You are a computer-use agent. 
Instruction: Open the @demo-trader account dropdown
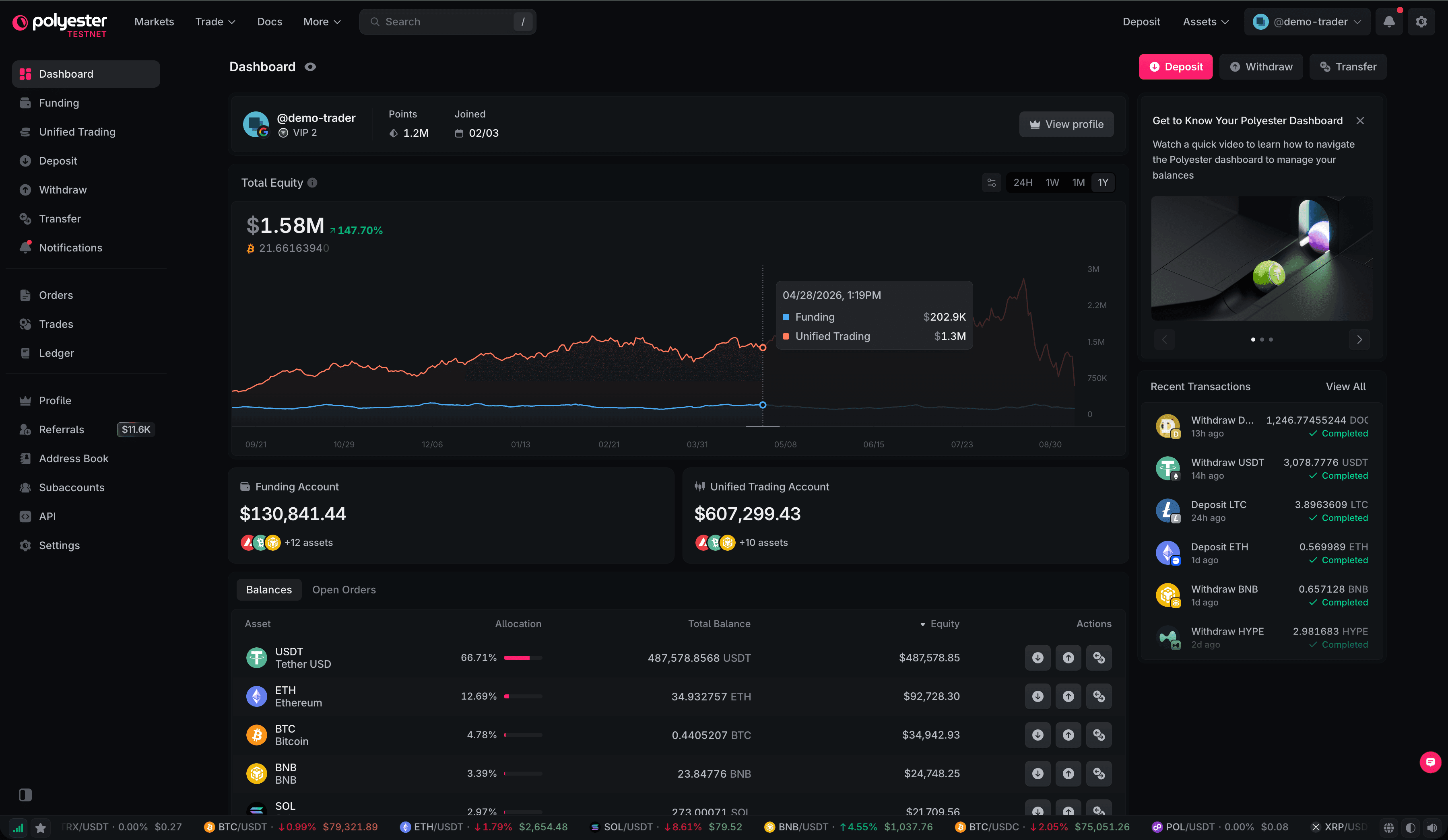(x=1307, y=22)
